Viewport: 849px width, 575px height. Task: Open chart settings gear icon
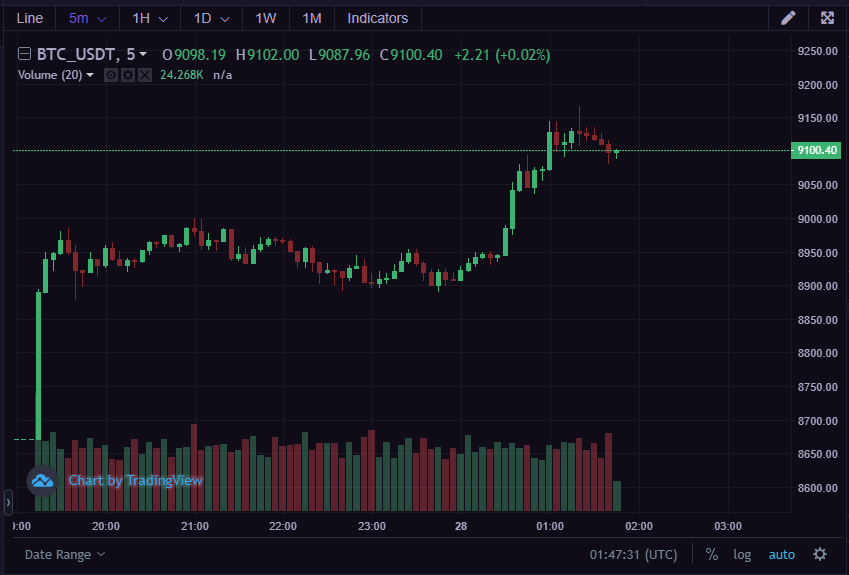click(x=820, y=554)
